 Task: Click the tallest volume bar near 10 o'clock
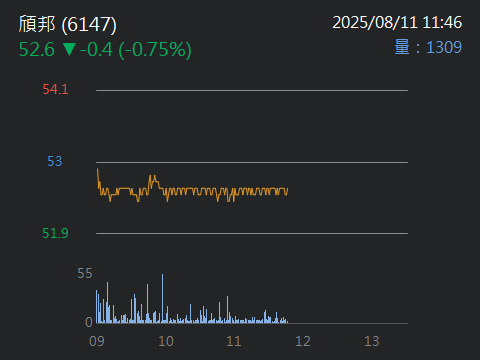click(x=163, y=298)
